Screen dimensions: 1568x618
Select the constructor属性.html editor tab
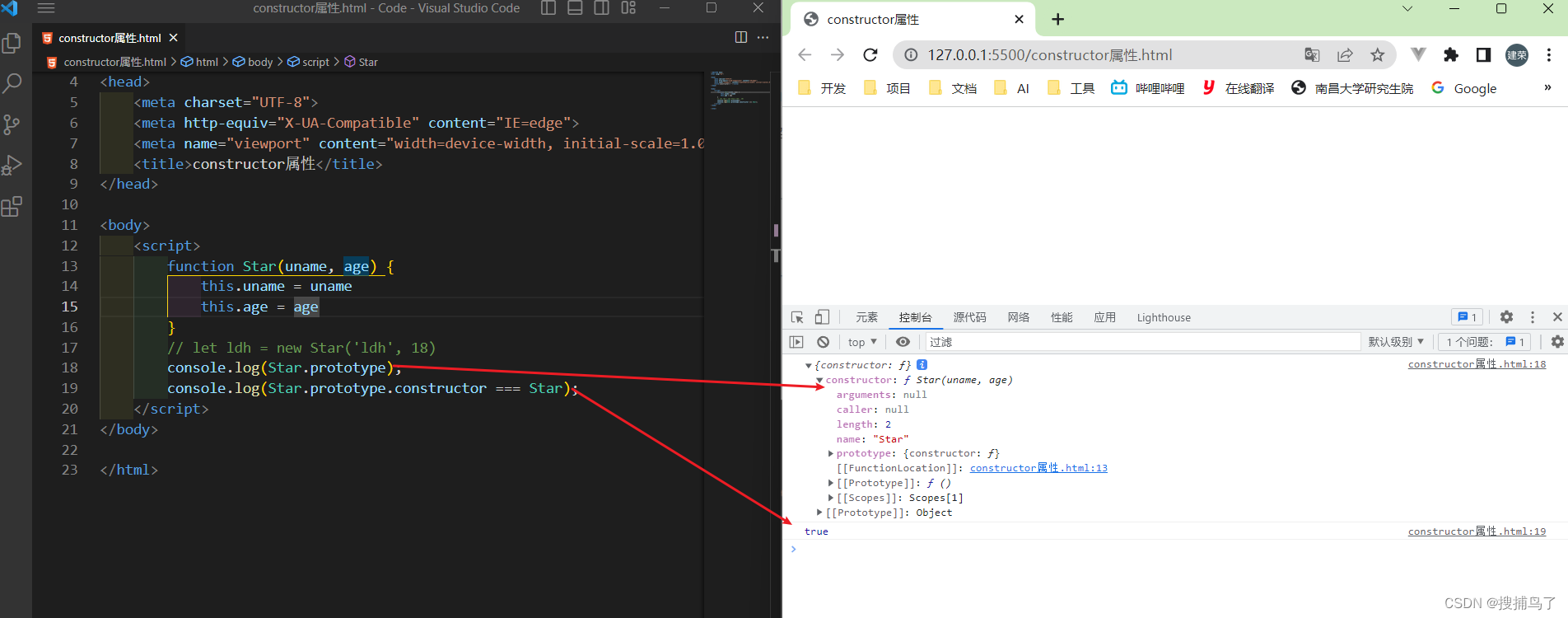pyautogui.click(x=109, y=38)
